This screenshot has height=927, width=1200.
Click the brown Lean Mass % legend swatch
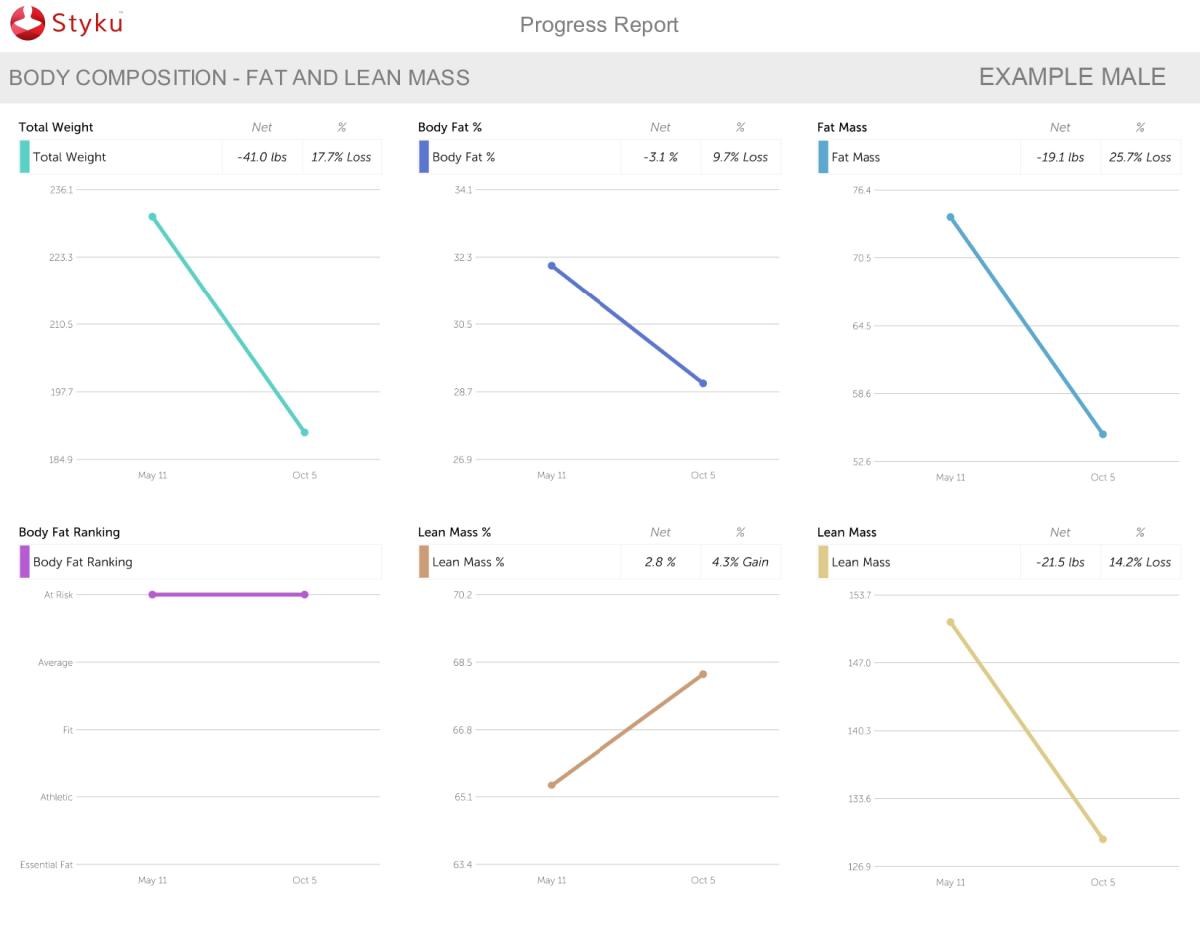click(x=423, y=562)
